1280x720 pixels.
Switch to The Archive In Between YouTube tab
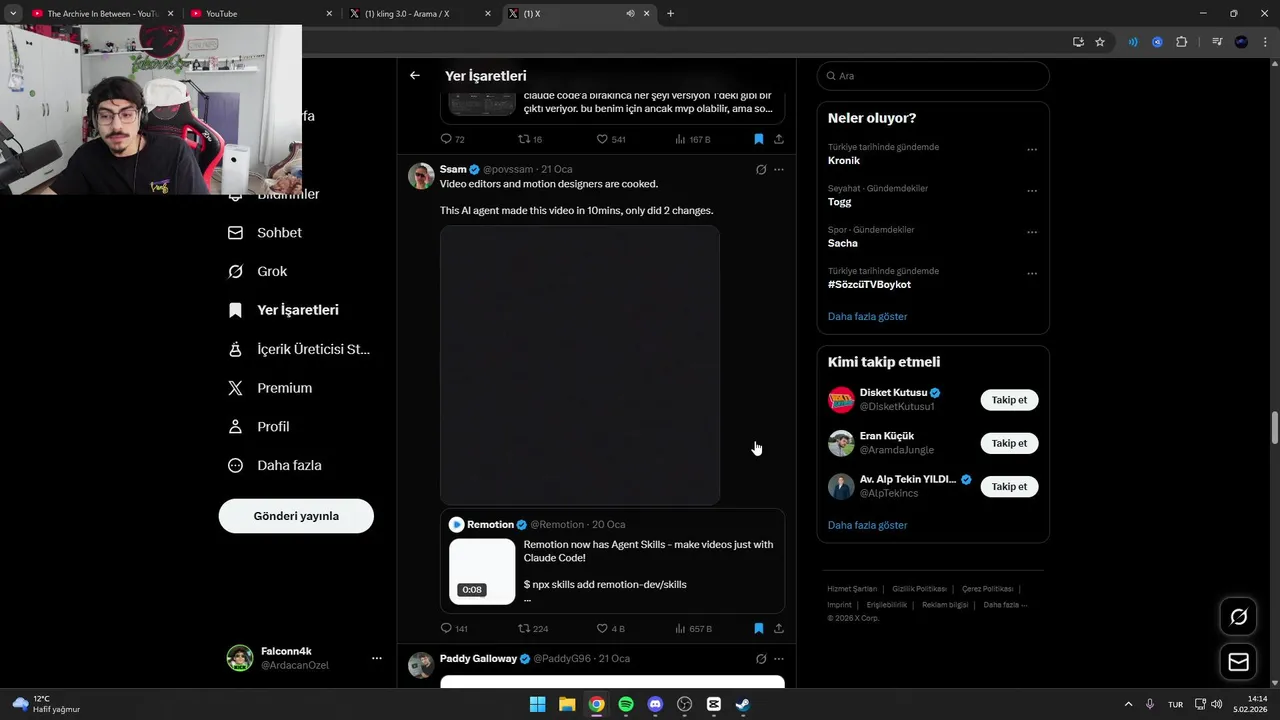coord(102,14)
